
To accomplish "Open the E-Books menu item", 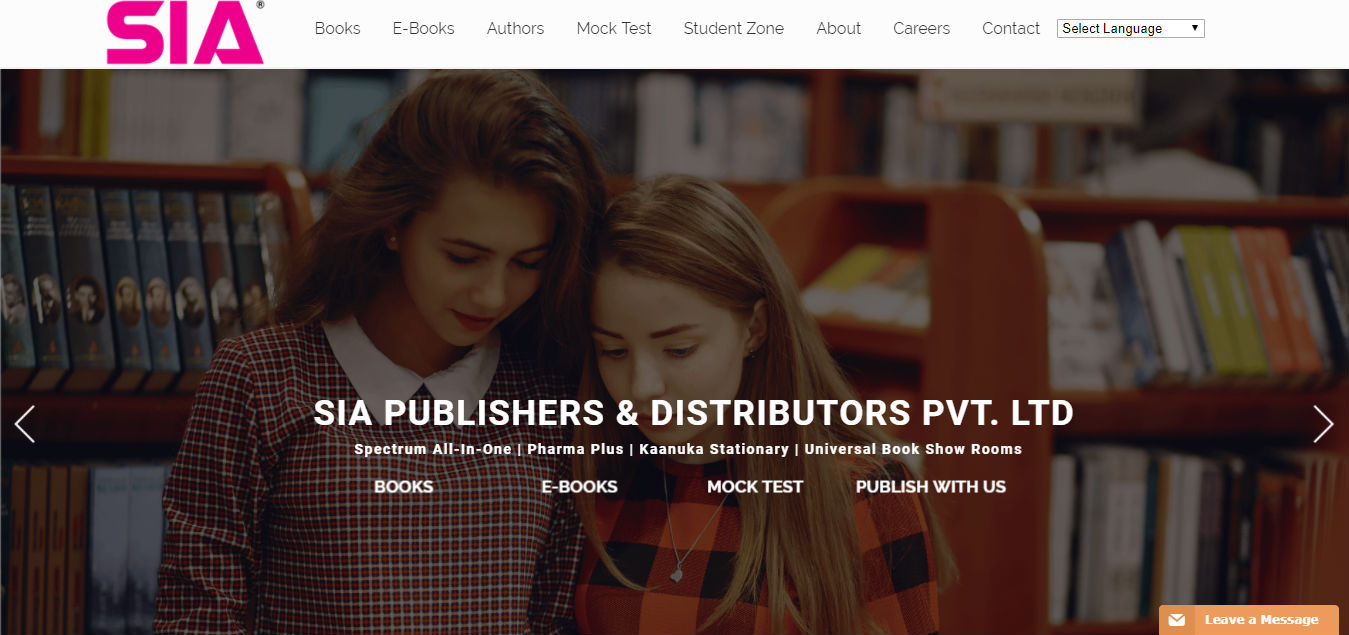I will 423,28.
